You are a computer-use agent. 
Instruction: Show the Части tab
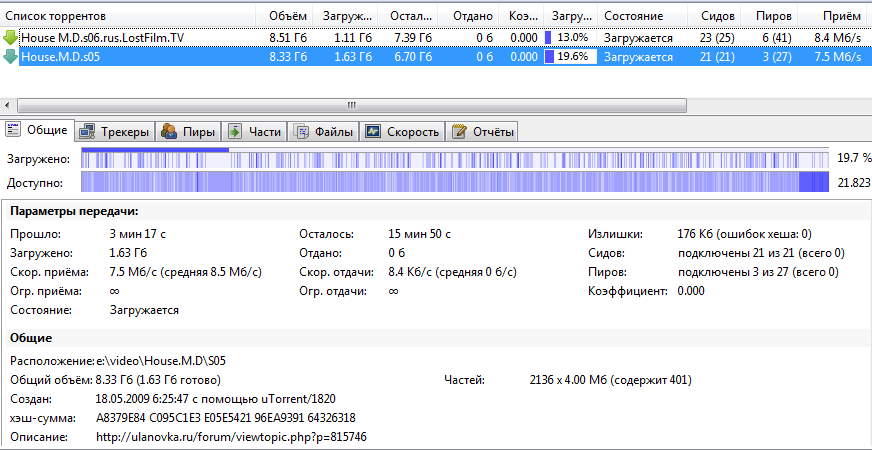pos(255,132)
